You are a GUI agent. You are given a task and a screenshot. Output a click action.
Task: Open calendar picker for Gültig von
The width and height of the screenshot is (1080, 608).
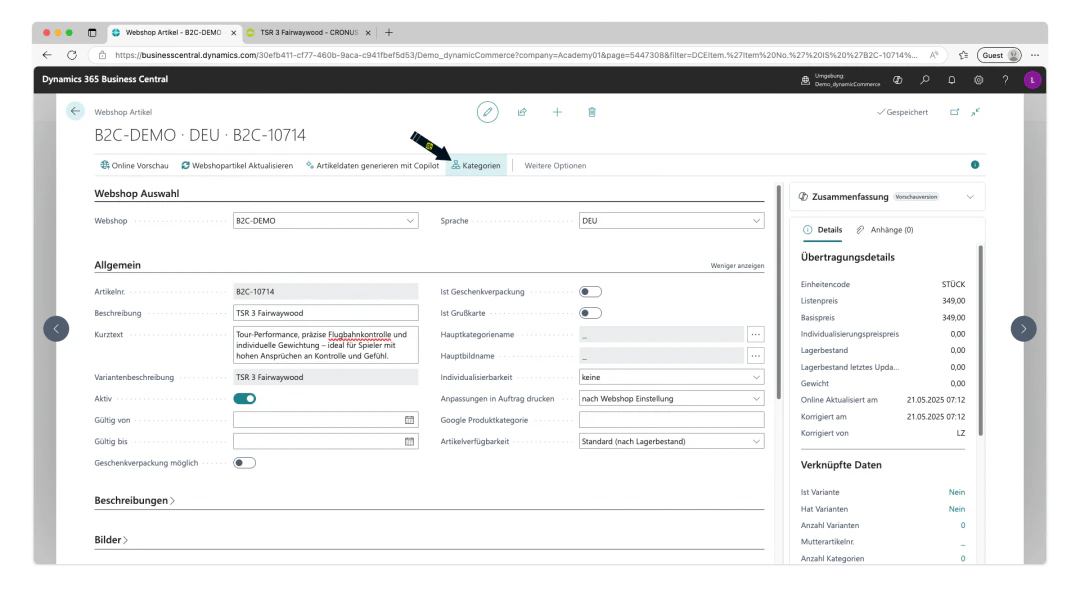coord(409,420)
